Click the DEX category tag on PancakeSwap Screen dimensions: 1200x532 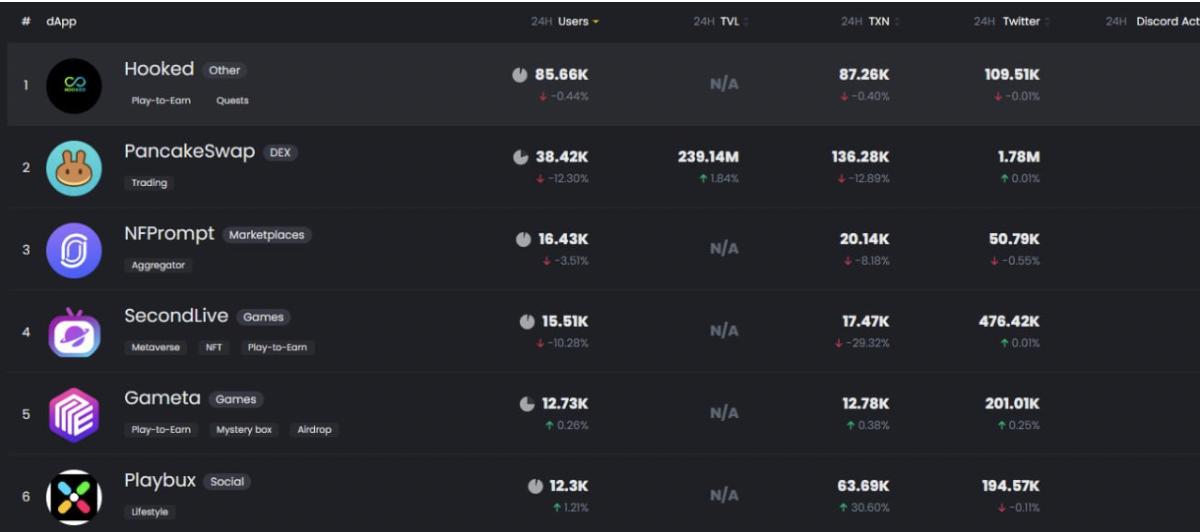(x=280, y=153)
